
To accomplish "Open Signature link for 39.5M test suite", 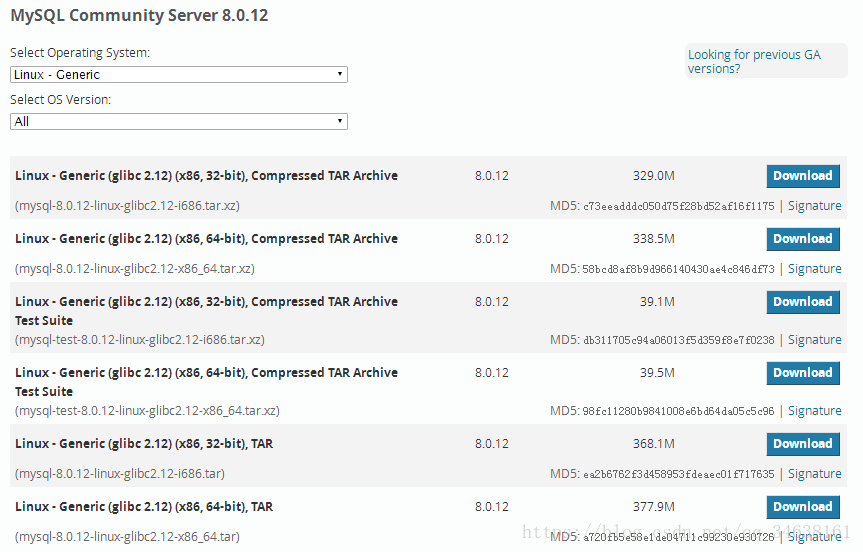I will [815, 411].
